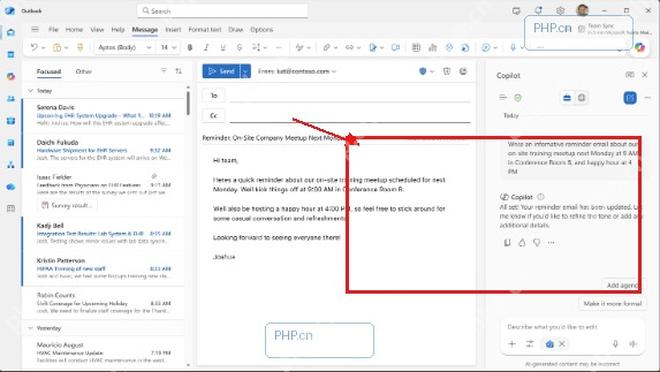
Task: Click the Send button
Action: click(x=221, y=72)
